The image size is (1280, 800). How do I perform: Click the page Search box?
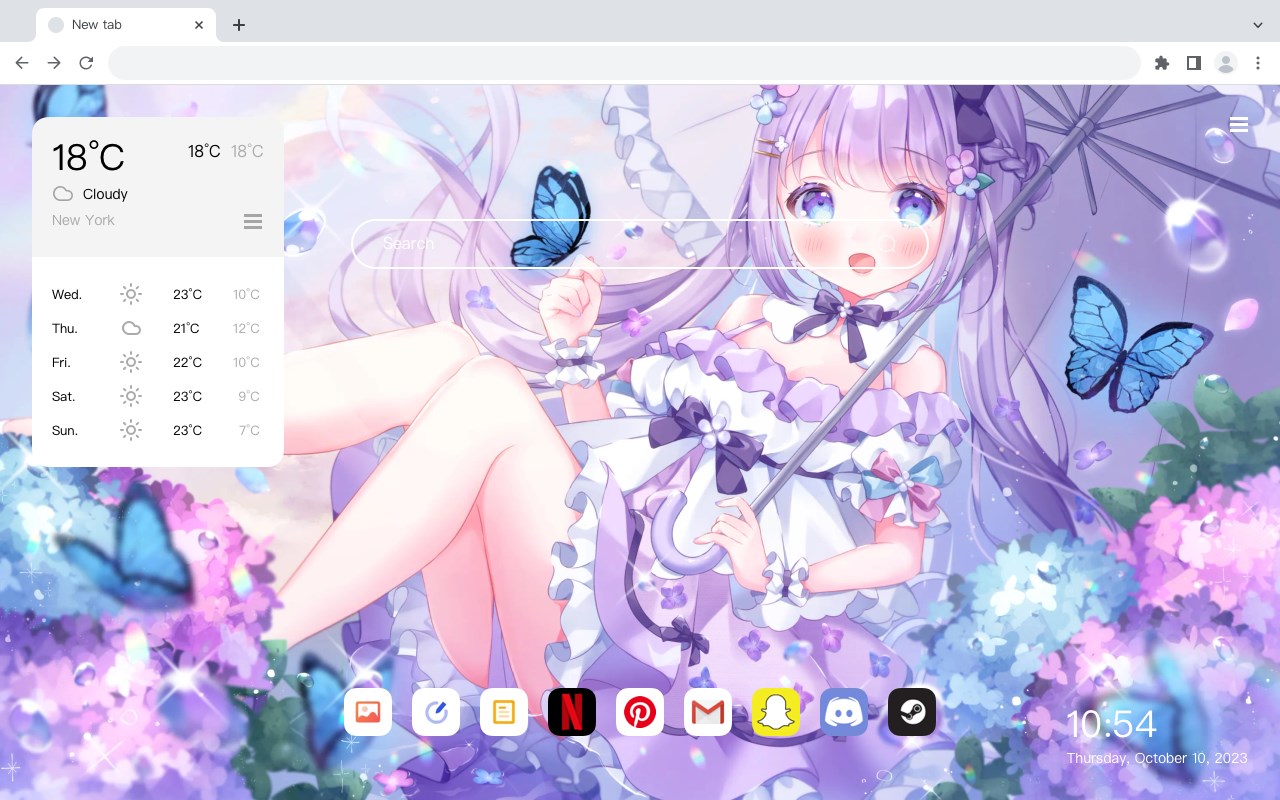640,243
